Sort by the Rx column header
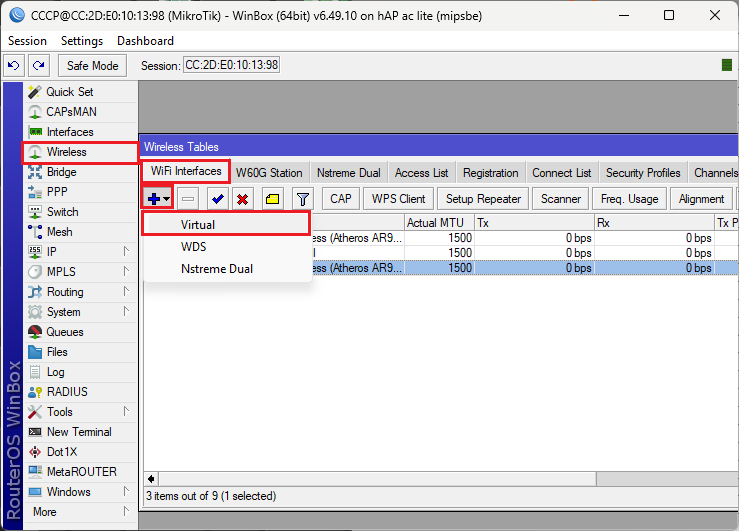739x531 pixels. [x=655, y=223]
